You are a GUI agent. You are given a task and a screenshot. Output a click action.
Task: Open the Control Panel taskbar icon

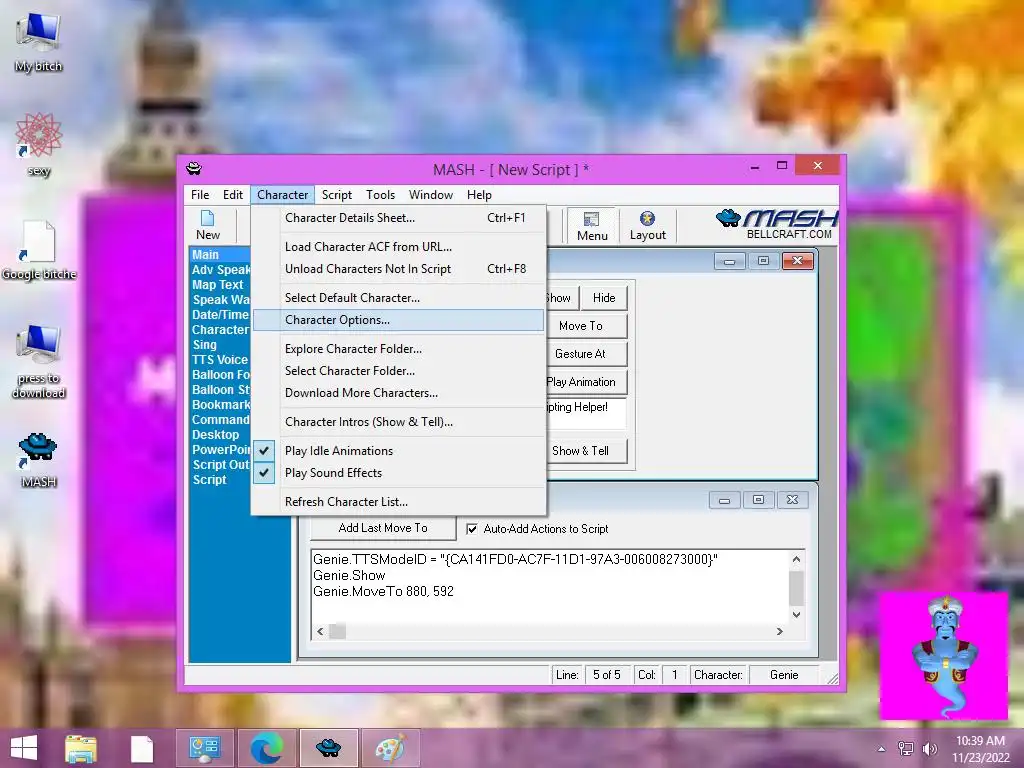click(x=205, y=748)
